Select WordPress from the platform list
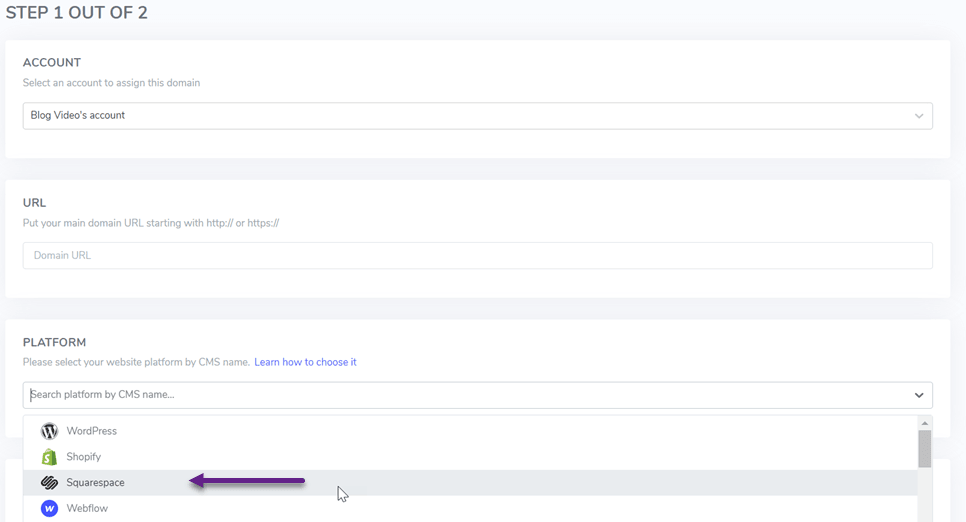Viewport: 966px width, 522px height. click(x=470, y=431)
